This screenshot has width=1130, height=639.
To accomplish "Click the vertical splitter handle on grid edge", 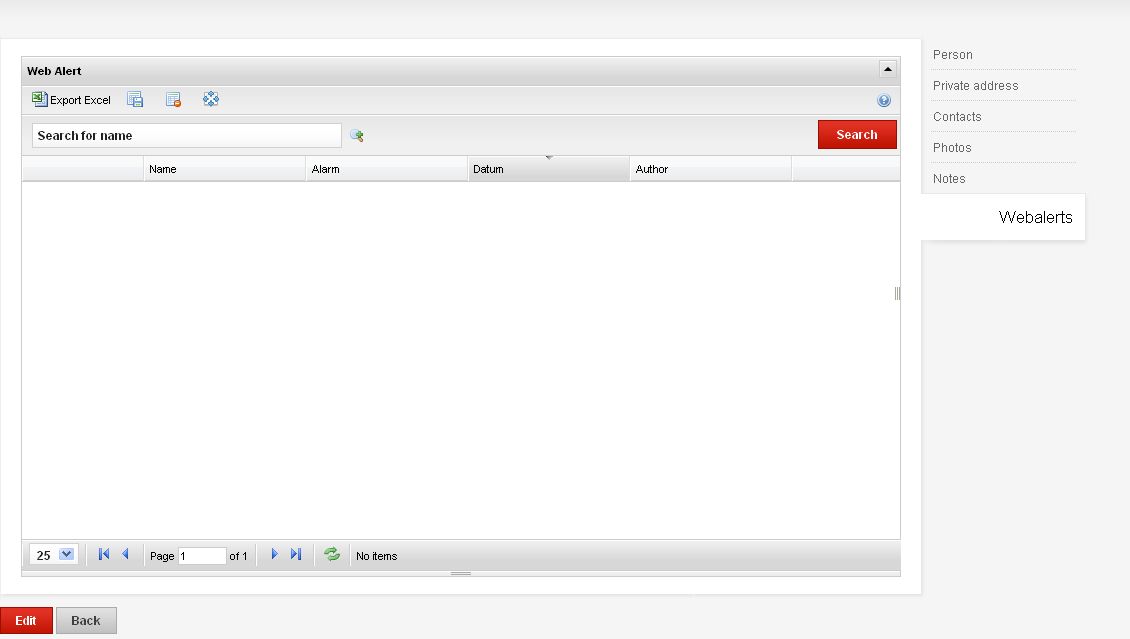I will pyautogui.click(x=897, y=293).
